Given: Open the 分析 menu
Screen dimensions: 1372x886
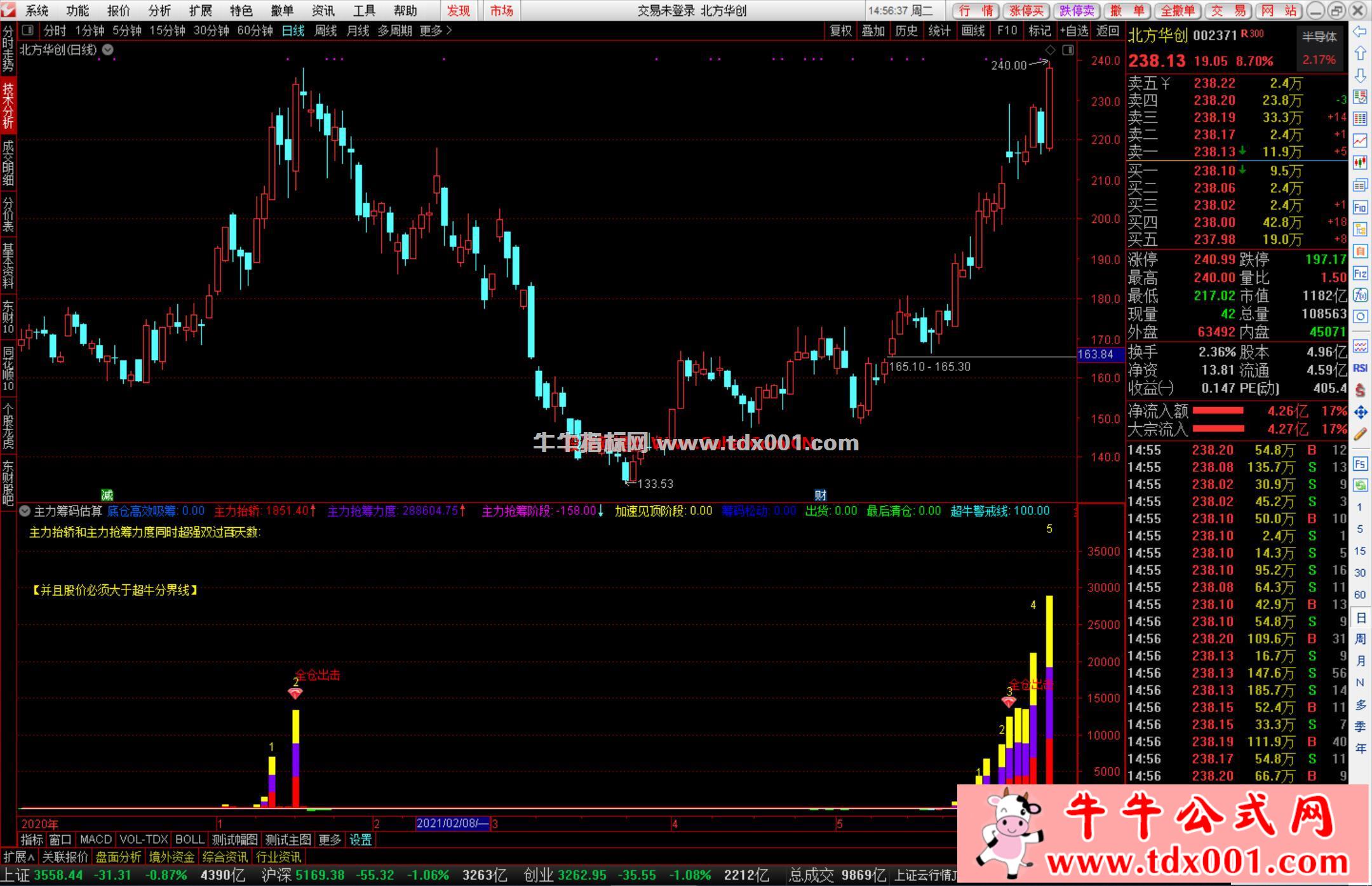Looking at the screenshot, I should click(159, 11).
